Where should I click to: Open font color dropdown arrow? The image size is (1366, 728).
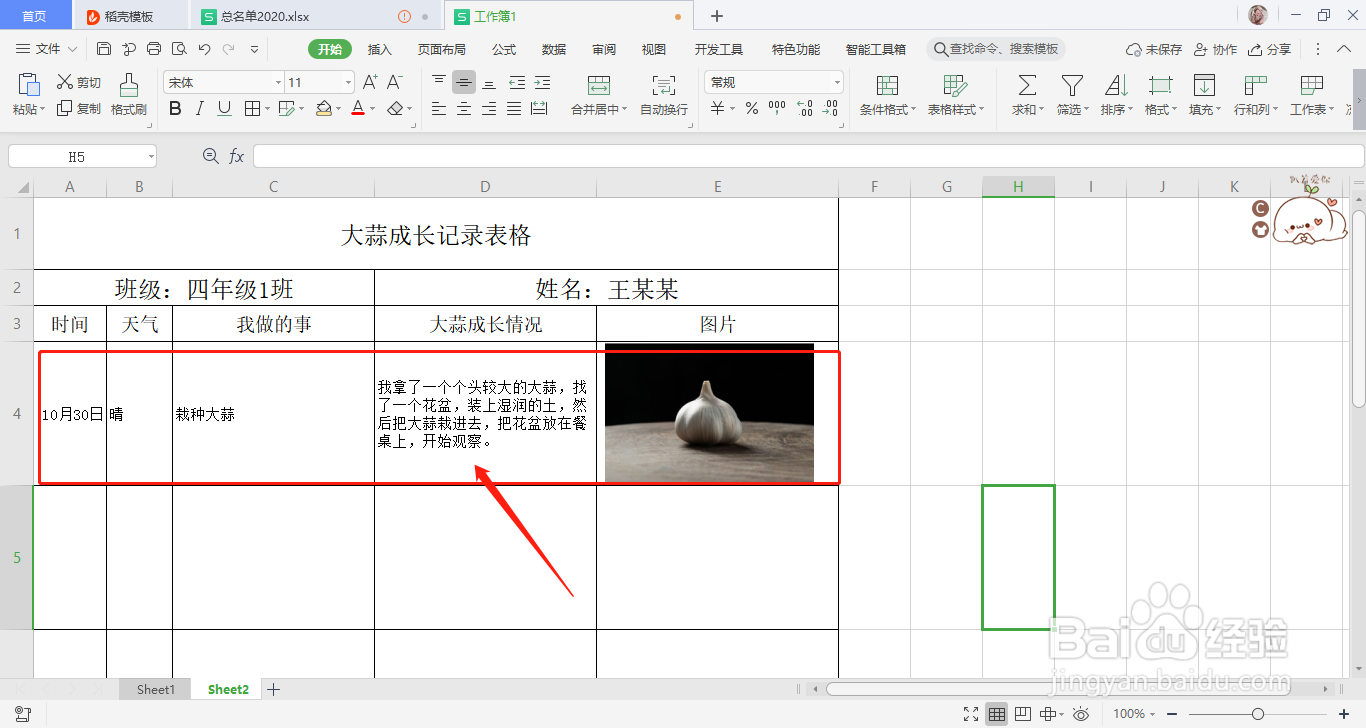[x=373, y=108]
